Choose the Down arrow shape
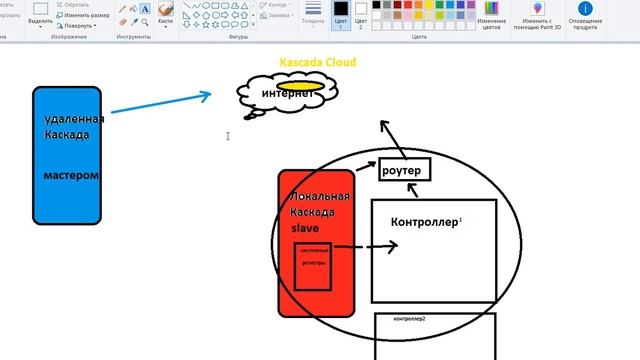Viewport: 640px width, 360px height. (x=187, y=24)
